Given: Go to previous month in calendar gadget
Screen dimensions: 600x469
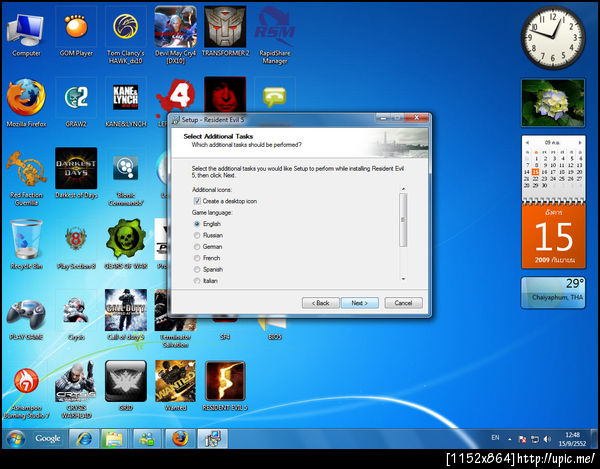Looking at the screenshot, I should point(527,143).
